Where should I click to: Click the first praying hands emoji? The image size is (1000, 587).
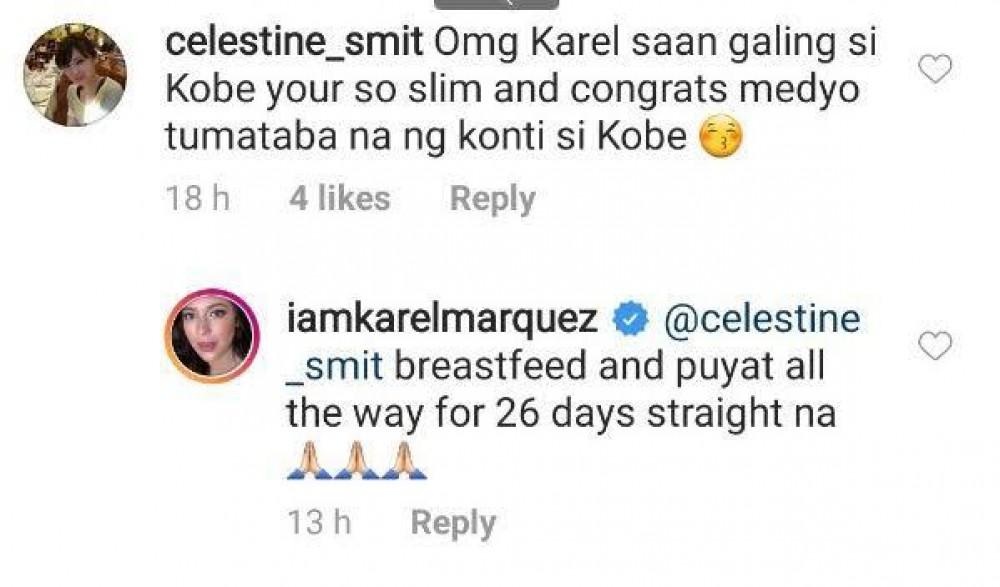coord(310,463)
